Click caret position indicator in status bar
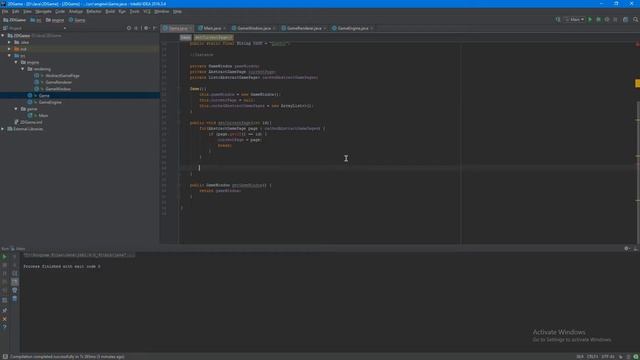The width and height of the screenshot is (640, 360). click(580, 357)
